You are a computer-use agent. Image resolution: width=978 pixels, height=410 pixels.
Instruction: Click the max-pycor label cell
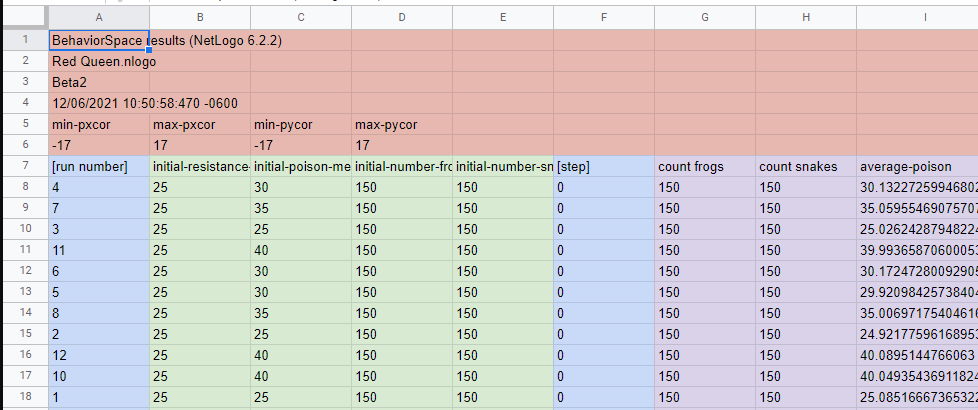click(401, 124)
